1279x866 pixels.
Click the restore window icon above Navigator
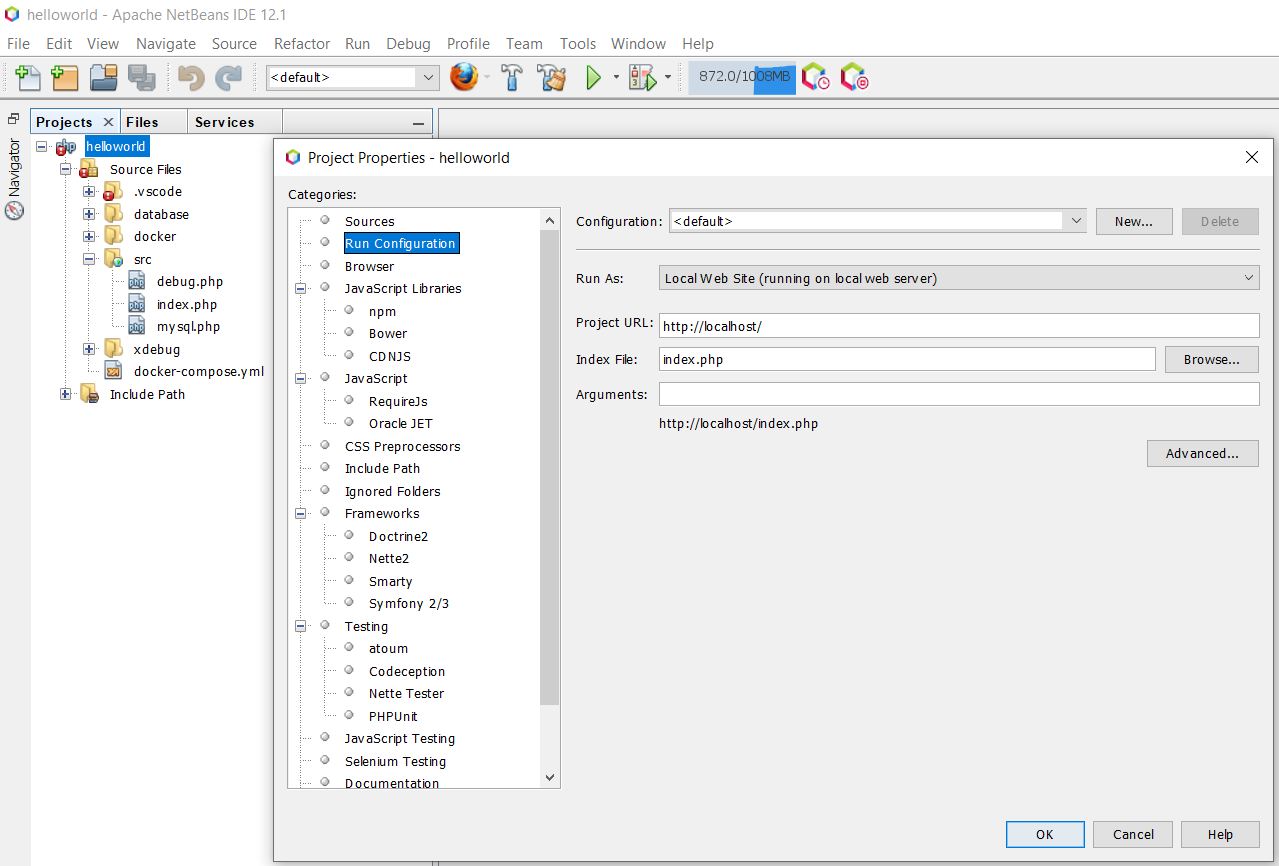pos(14,118)
